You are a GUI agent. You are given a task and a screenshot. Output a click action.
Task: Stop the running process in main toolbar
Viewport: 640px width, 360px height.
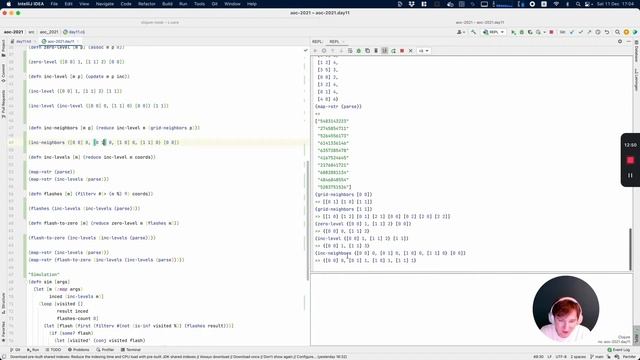click(x=551, y=32)
